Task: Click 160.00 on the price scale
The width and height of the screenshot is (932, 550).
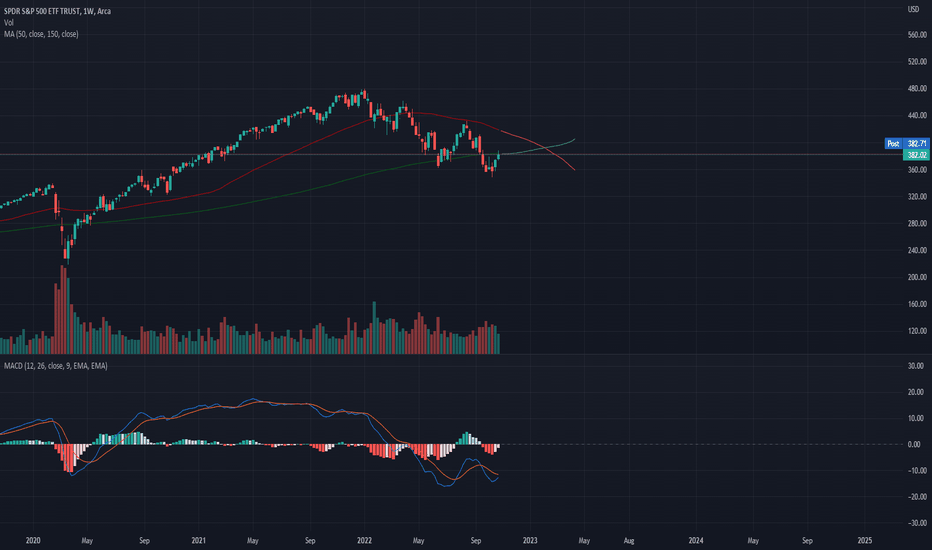Action: (x=917, y=304)
